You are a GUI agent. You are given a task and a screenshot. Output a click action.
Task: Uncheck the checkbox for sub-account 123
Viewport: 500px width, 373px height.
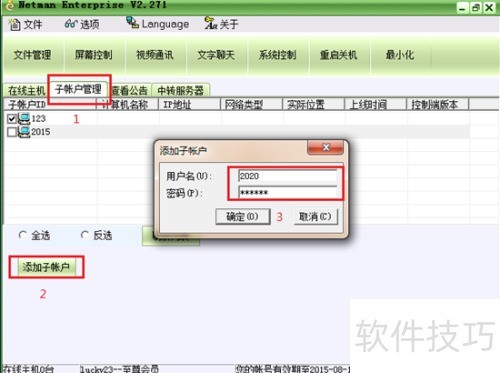[x=12, y=118]
